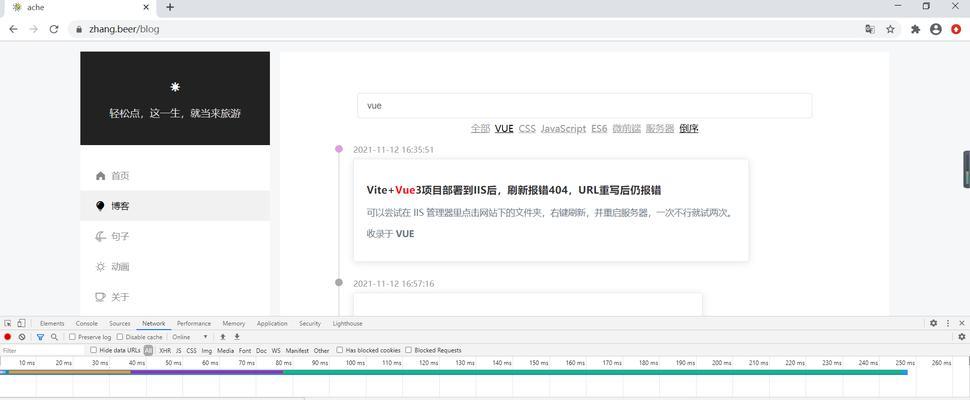Click the icon beside 句子
The image size is (970, 400).
(100, 236)
